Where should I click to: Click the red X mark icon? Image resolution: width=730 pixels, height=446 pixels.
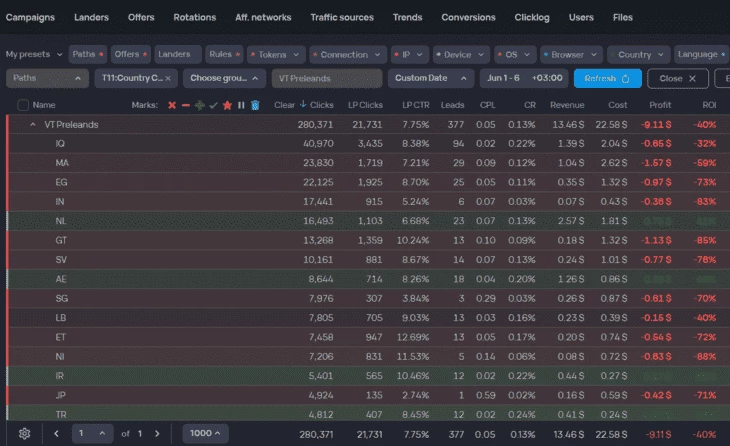point(172,105)
